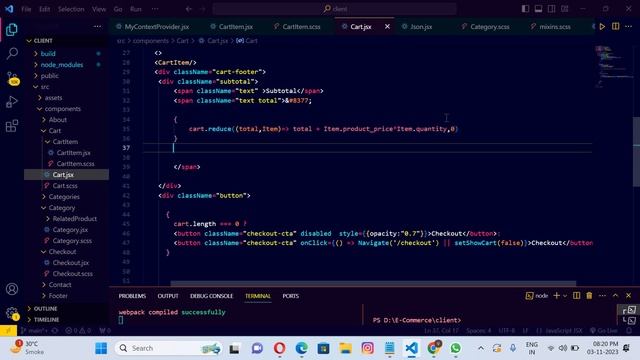Screen dimensions: 640x360
Task: Toggle the primary side bar layout icon
Action: [x=525, y=9]
